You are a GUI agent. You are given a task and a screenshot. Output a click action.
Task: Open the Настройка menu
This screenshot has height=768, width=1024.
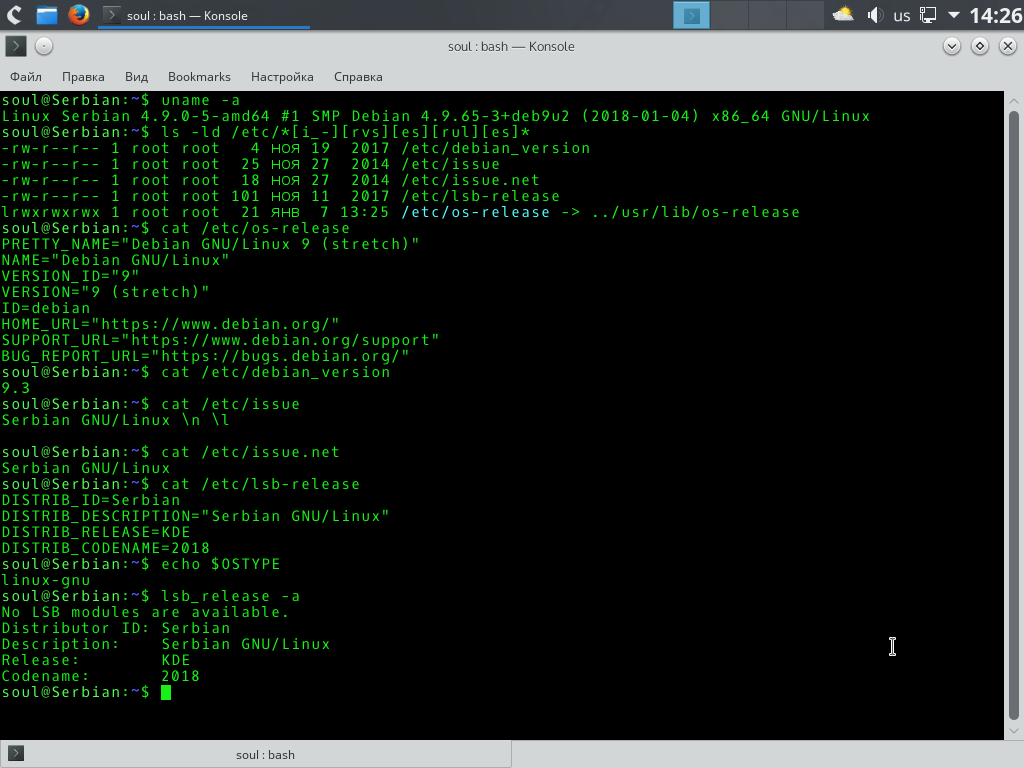(x=282, y=77)
